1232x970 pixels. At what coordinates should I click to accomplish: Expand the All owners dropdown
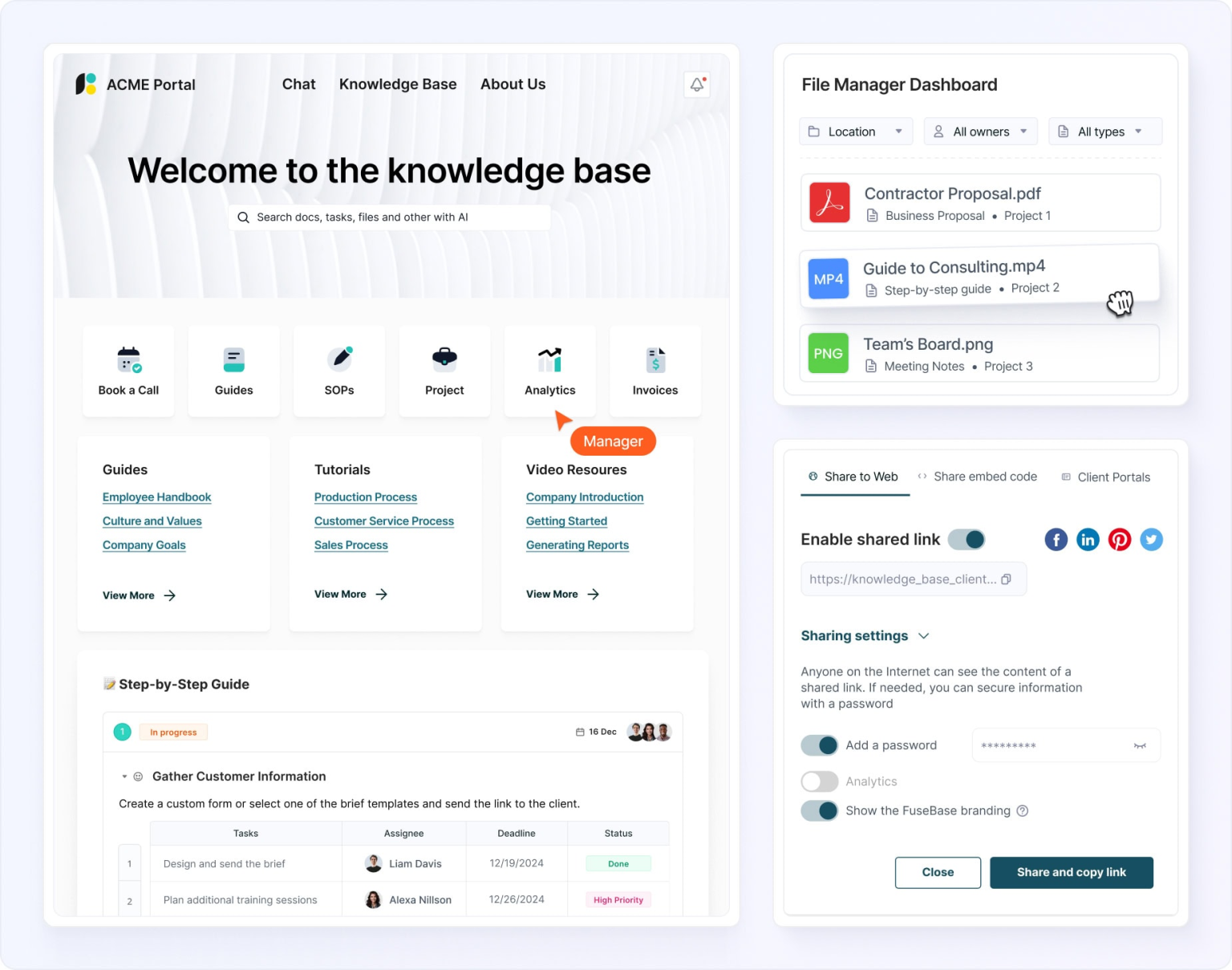pos(980,131)
